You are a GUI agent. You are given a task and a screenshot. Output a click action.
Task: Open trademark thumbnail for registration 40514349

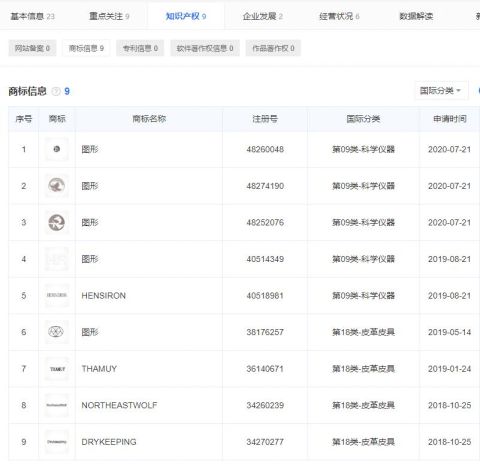(57, 259)
